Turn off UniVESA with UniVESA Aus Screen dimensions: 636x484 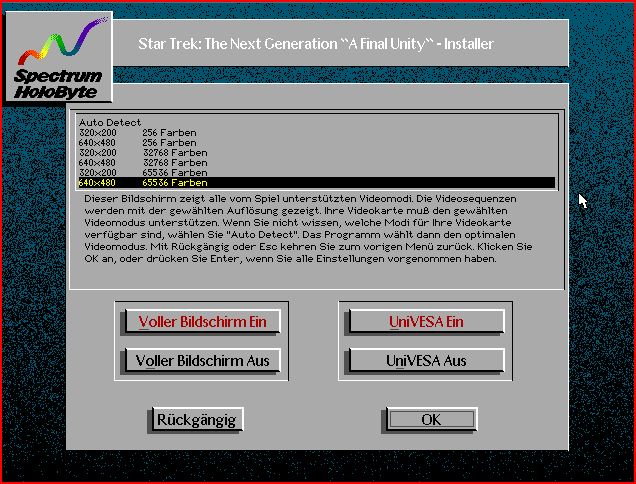click(x=426, y=361)
